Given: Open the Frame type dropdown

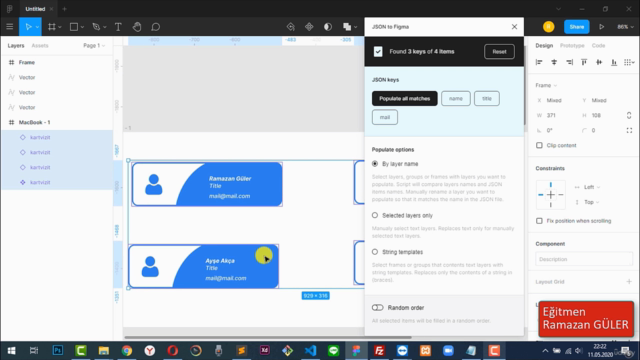Looking at the screenshot, I should (x=546, y=85).
